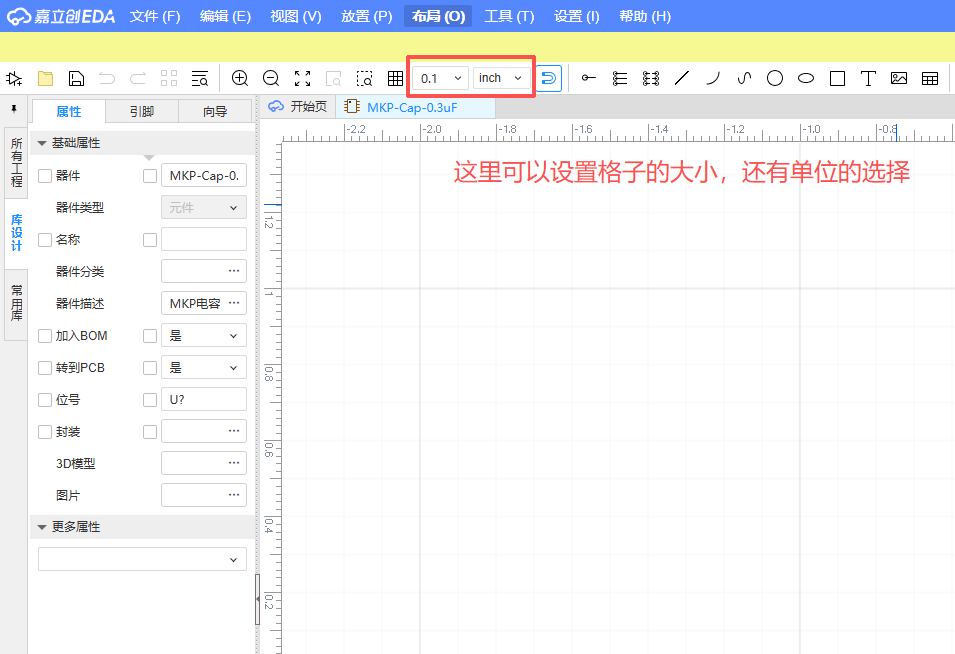Click the Zoom In magnifier icon
The width and height of the screenshot is (955, 654).
click(x=240, y=77)
